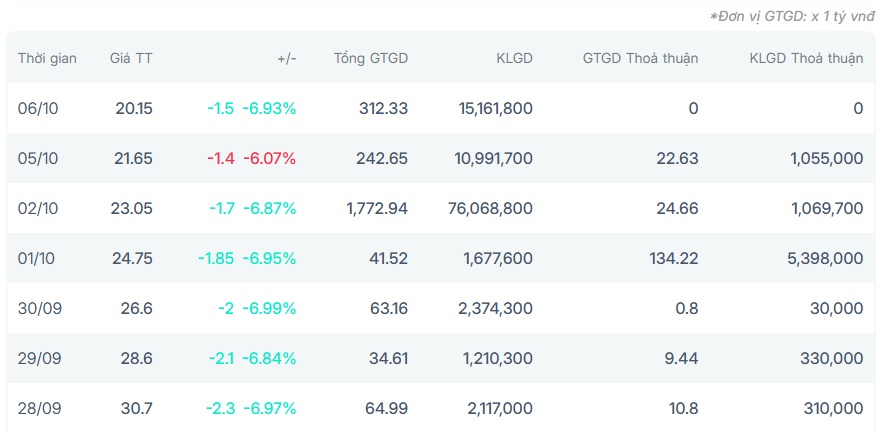
Task: Click total value 63.16
Action: click(x=389, y=308)
